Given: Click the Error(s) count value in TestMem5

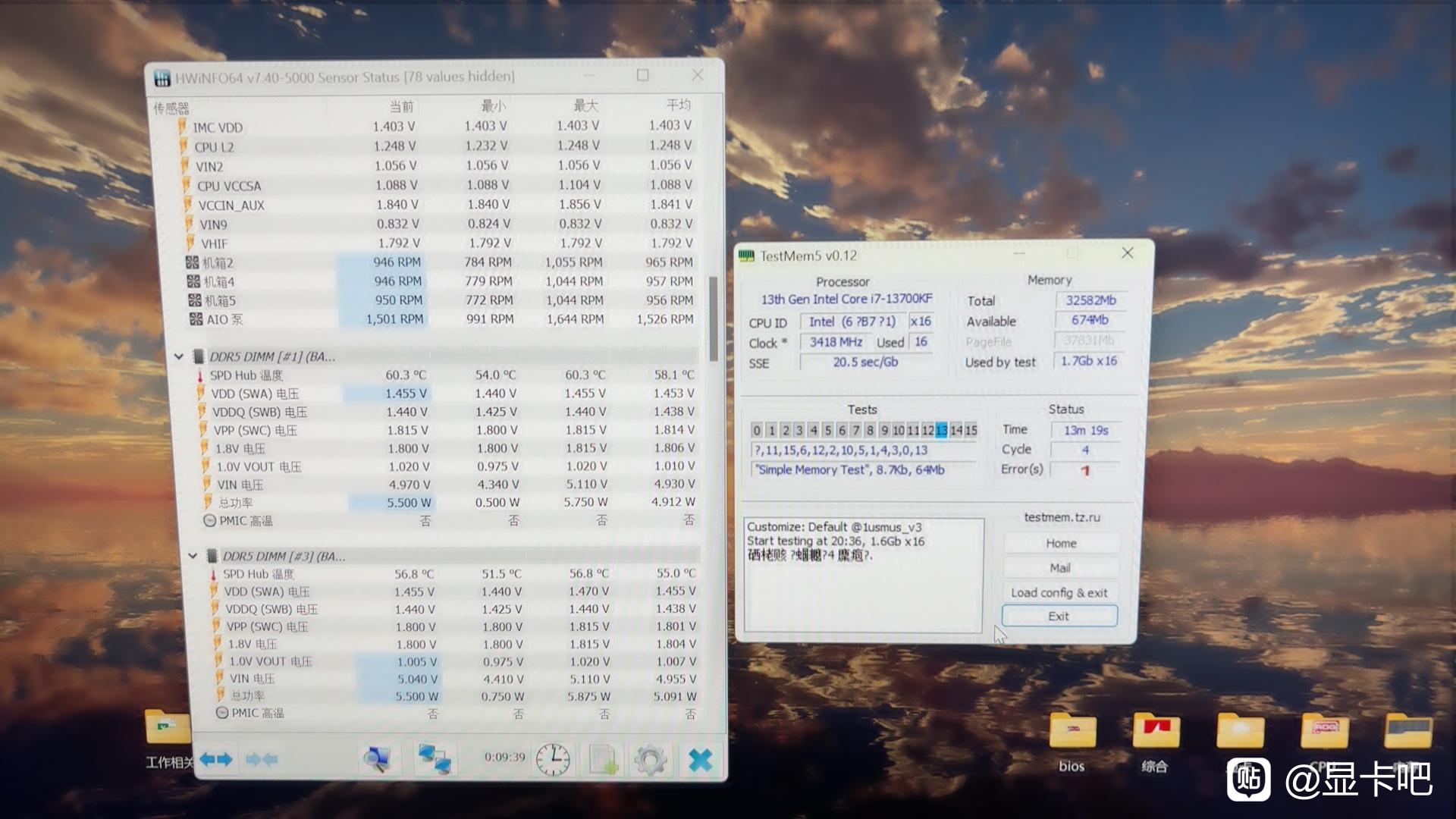Looking at the screenshot, I should (x=1085, y=470).
